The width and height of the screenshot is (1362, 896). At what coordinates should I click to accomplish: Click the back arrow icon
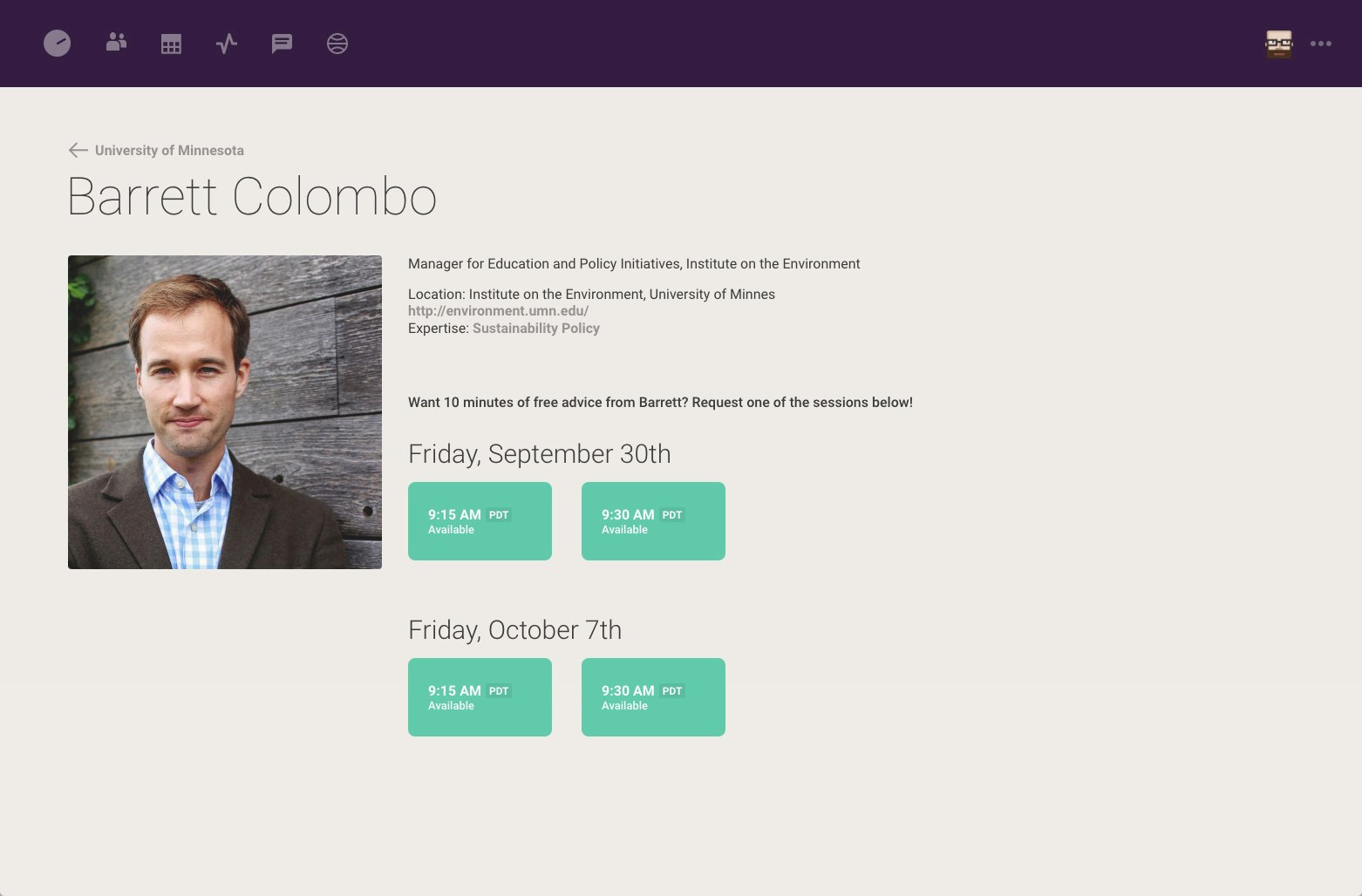78,150
